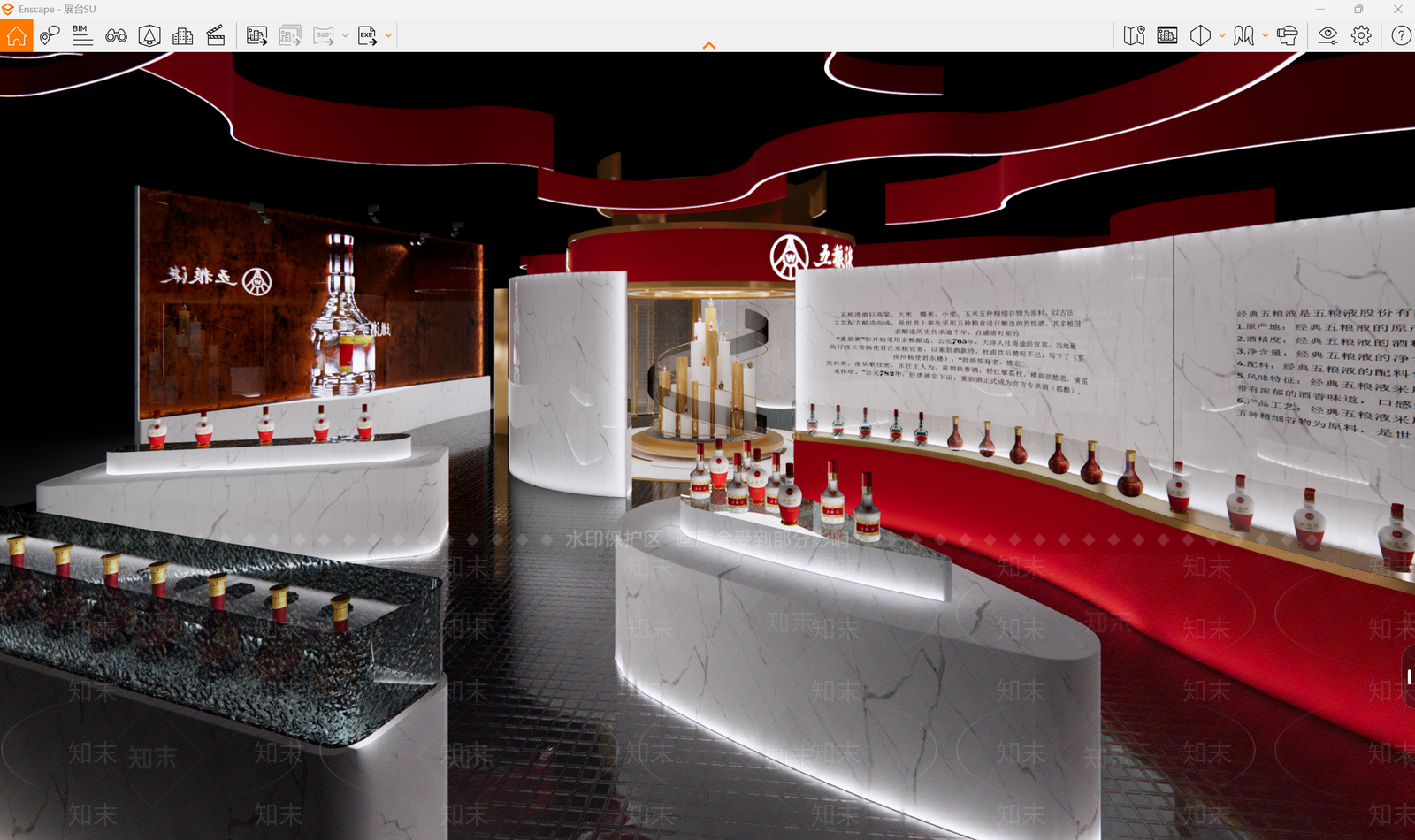
Task: Open the Help question mark icon
Action: pyautogui.click(x=1401, y=35)
